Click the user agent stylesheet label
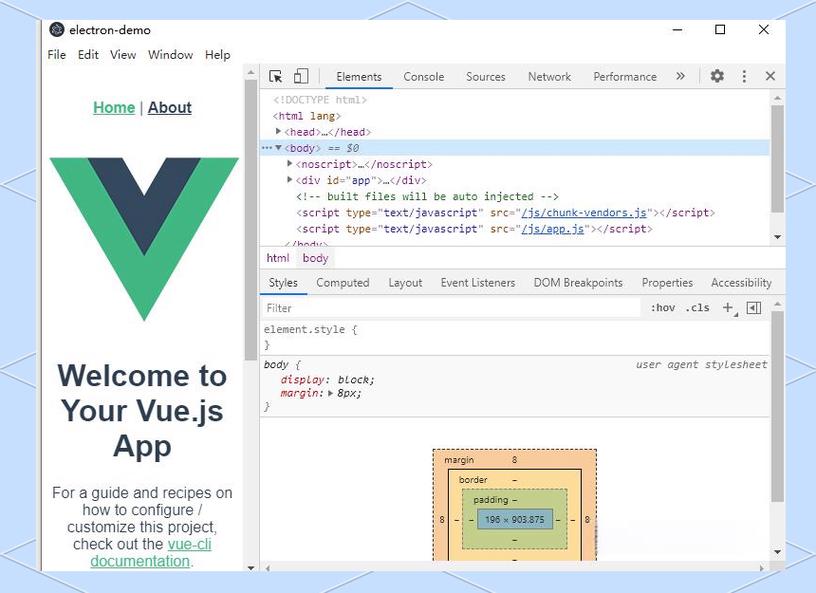 coord(701,364)
